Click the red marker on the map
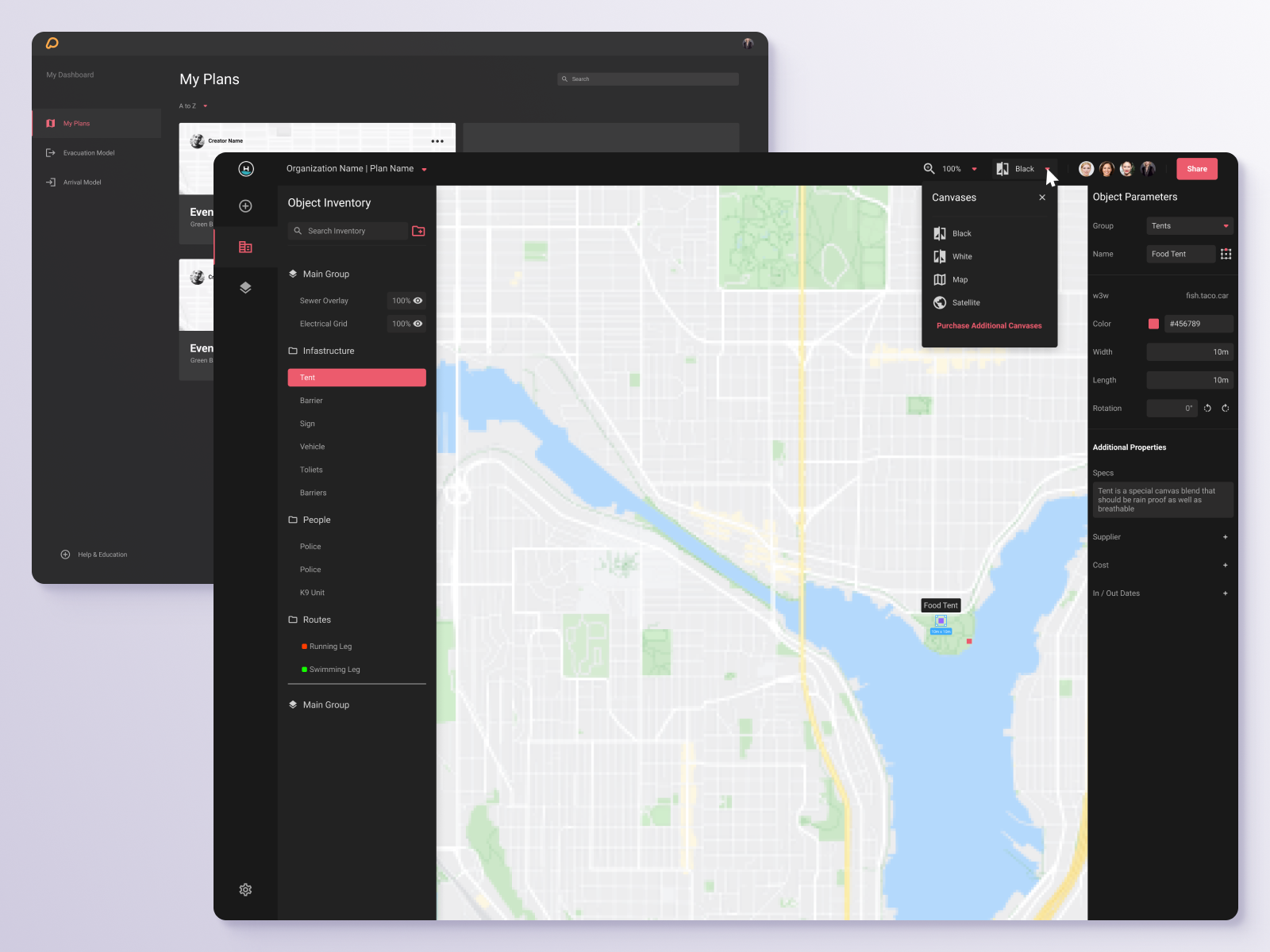The image size is (1270, 952). 969,641
